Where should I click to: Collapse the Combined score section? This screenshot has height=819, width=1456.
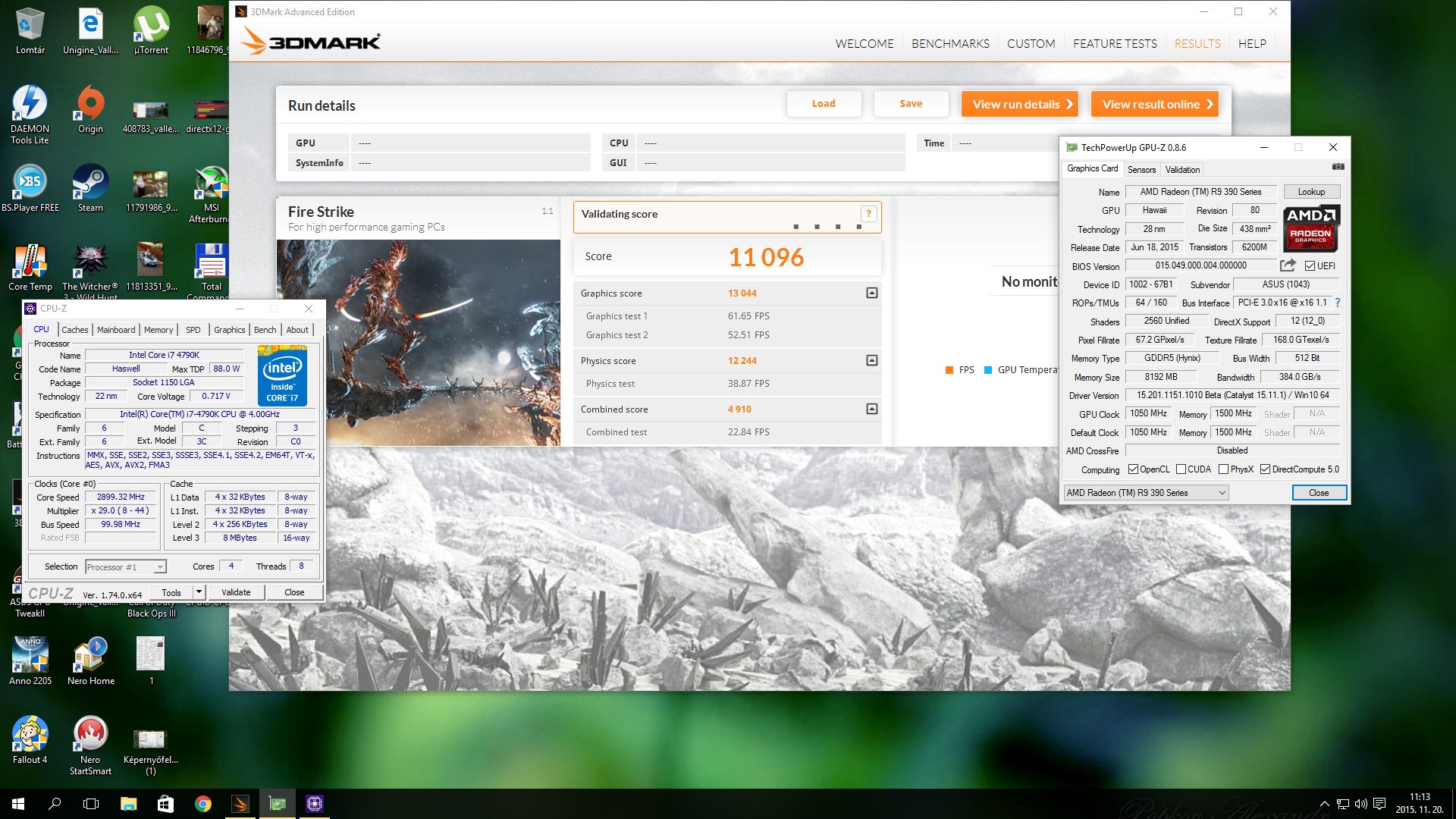(x=872, y=409)
